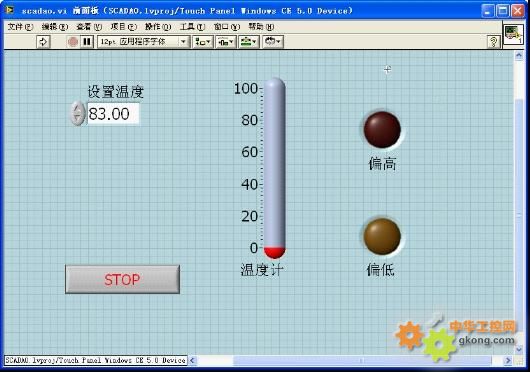This screenshot has height=372, width=530.
Task: Open the Reorder toolbar tool
Action: coord(273,42)
